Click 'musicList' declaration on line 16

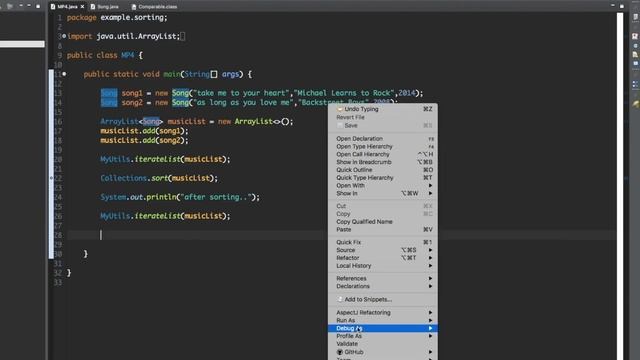(187, 121)
